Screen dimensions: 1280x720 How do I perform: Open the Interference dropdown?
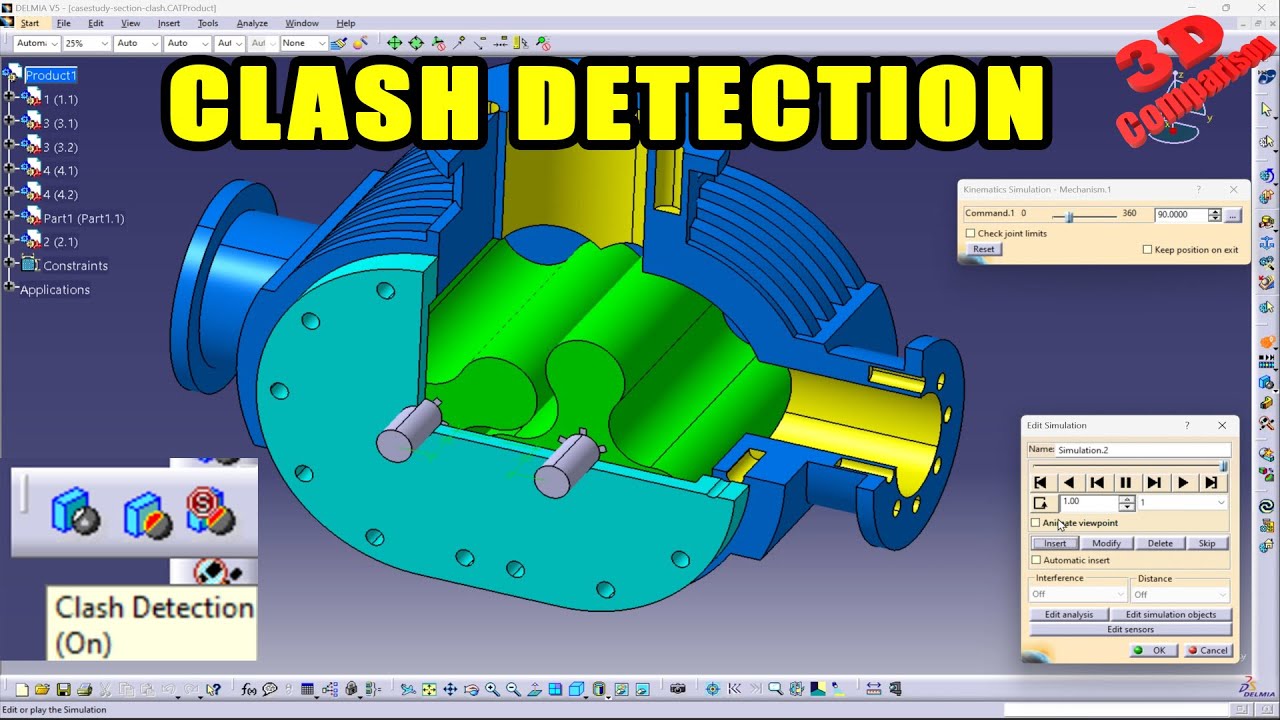coord(1078,594)
